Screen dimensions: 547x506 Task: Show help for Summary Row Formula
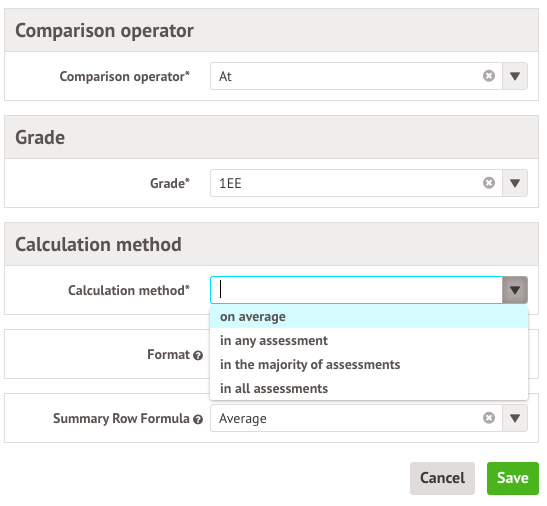tap(198, 419)
